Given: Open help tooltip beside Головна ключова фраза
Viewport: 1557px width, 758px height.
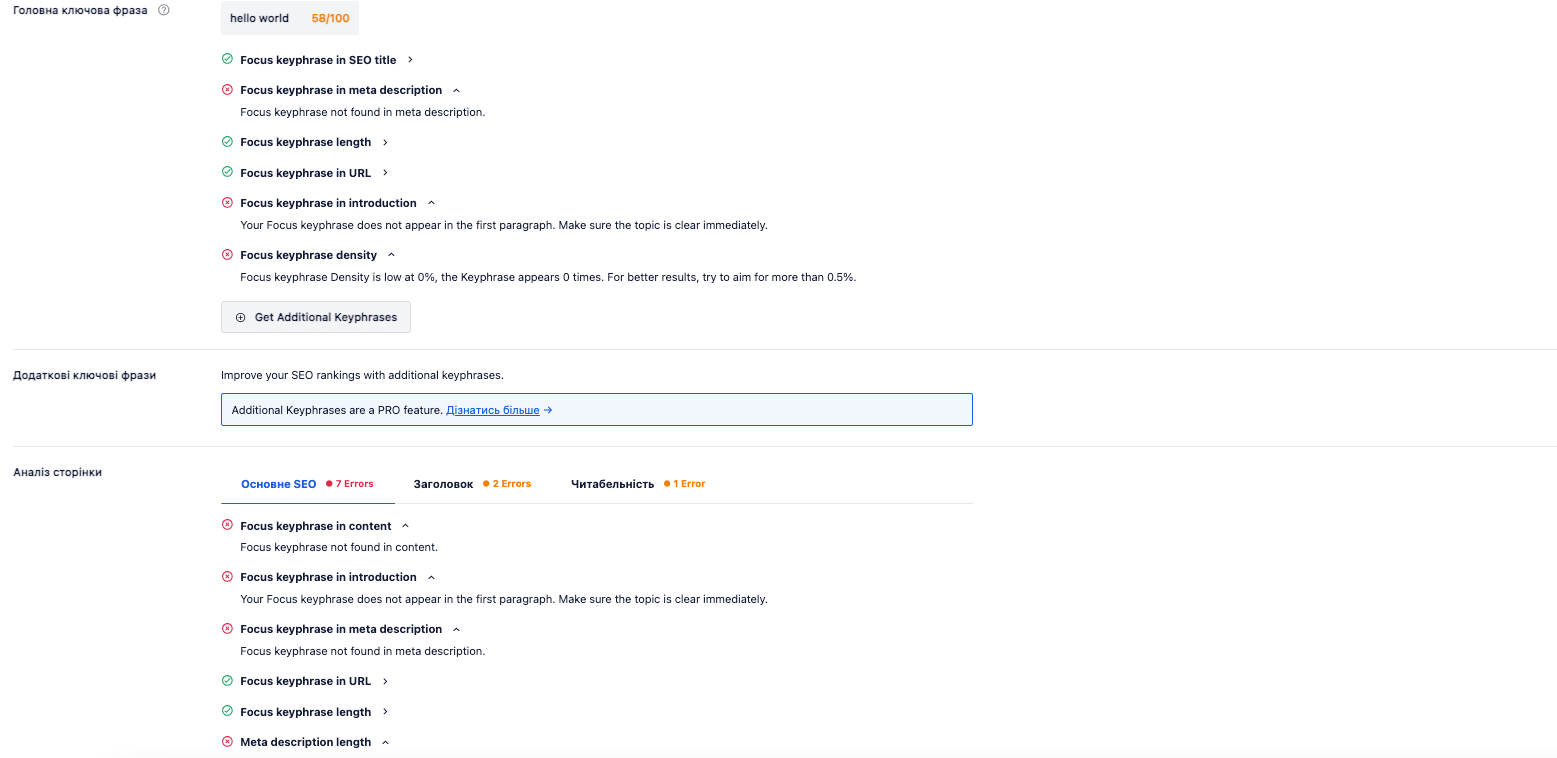Looking at the screenshot, I should (164, 10).
